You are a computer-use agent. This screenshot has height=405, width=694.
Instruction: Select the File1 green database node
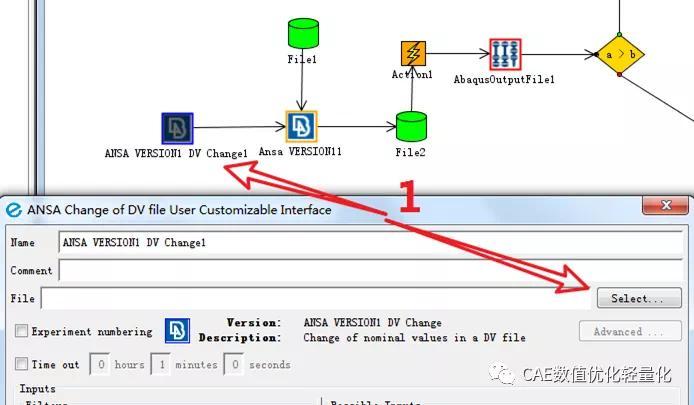[303, 33]
